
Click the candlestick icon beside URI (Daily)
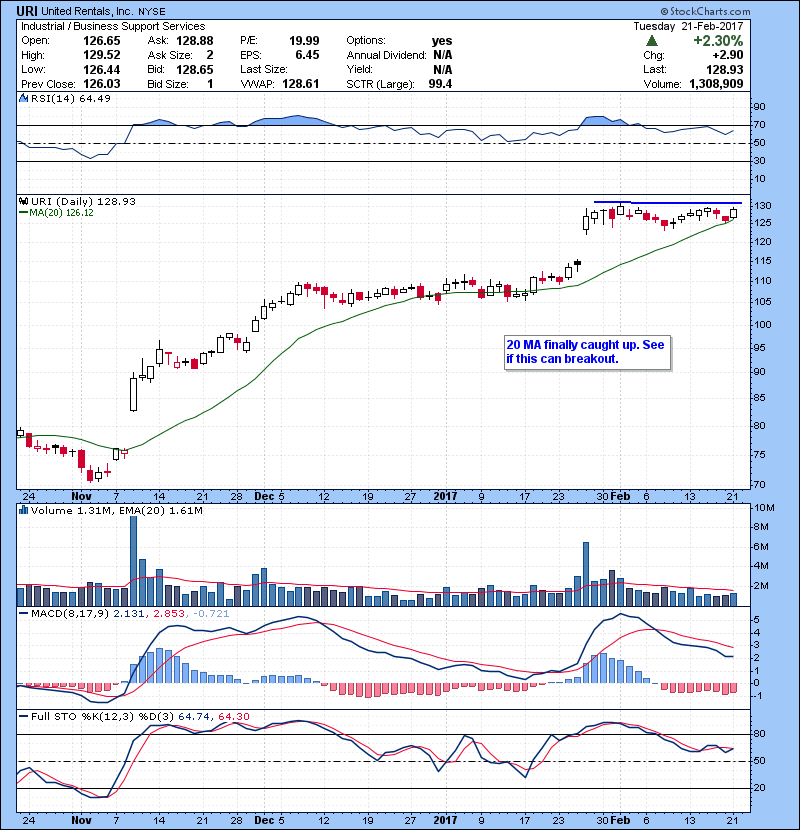tap(23, 201)
